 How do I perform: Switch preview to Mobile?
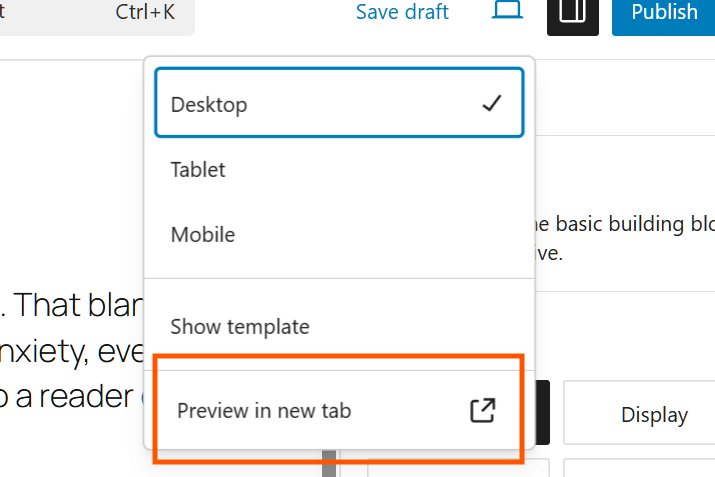click(x=203, y=235)
